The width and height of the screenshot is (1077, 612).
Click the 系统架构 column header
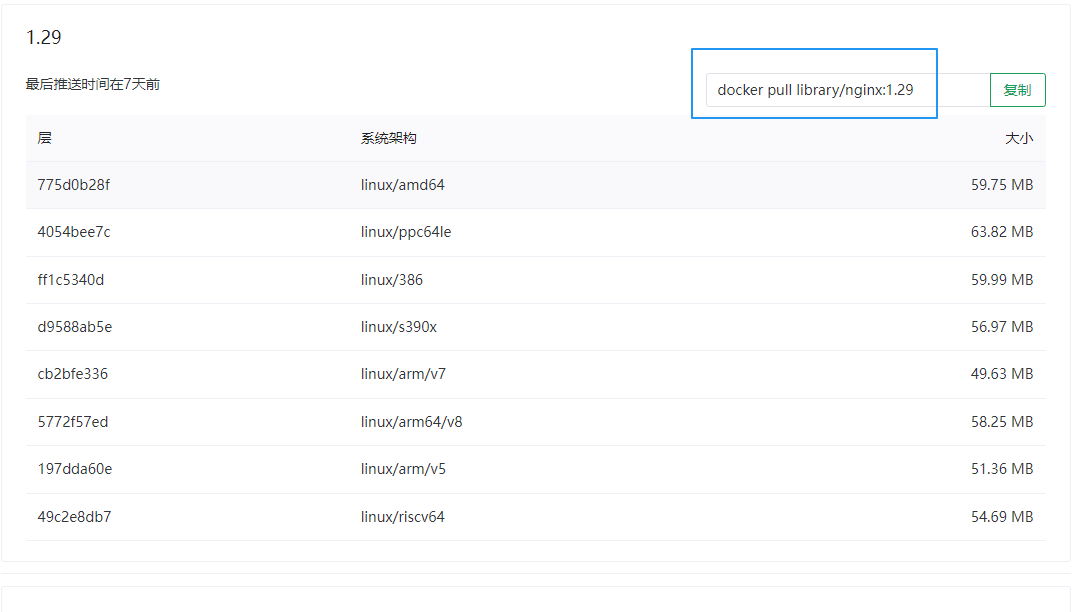click(389, 138)
